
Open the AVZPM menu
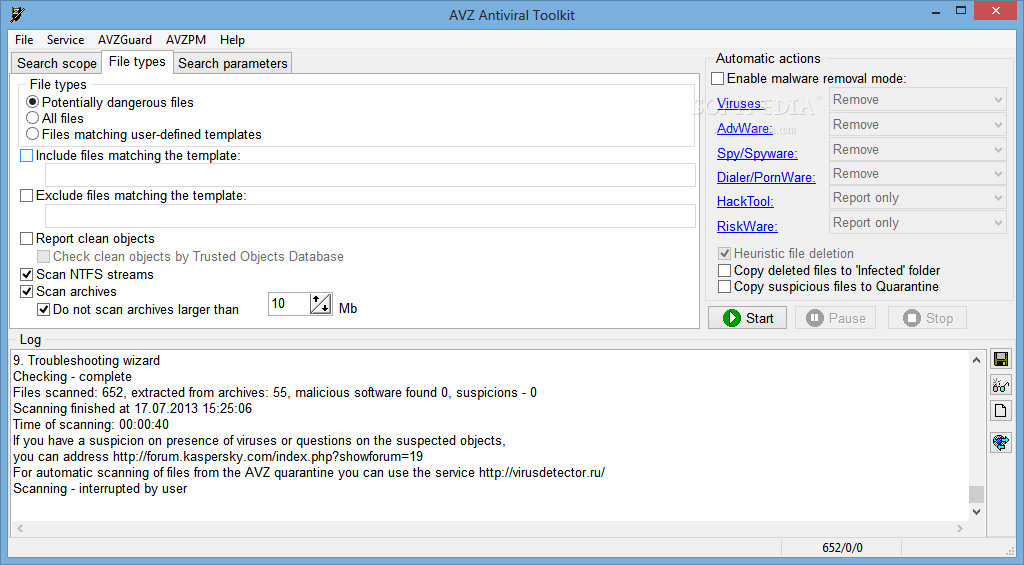point(186,40)
